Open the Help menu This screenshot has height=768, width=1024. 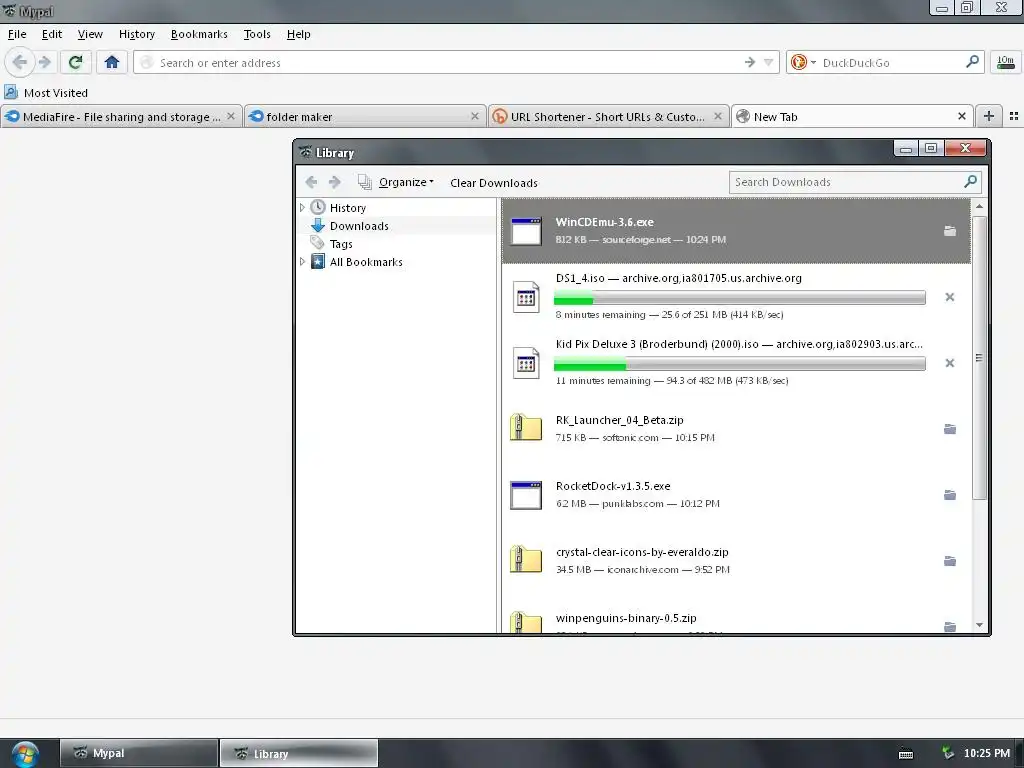tap(298, 34)
